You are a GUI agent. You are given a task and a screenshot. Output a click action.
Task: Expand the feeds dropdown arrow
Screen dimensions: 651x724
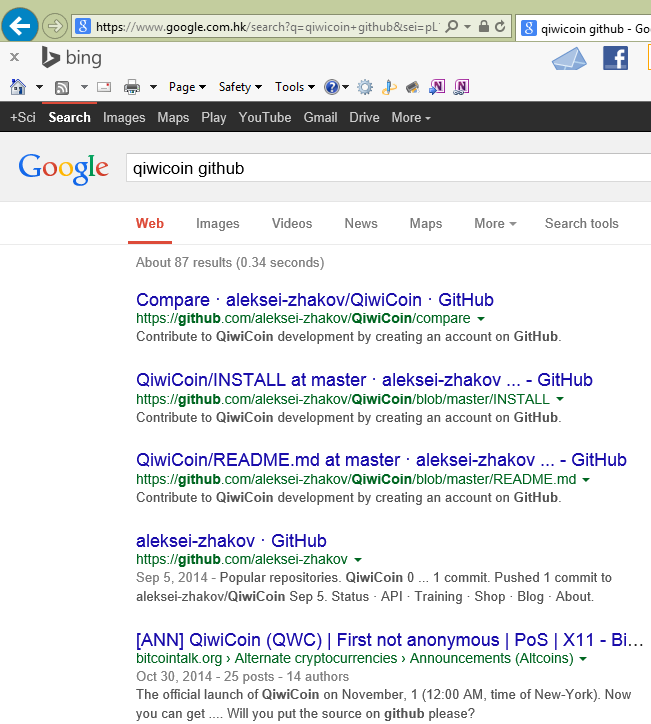coord(84,86)
